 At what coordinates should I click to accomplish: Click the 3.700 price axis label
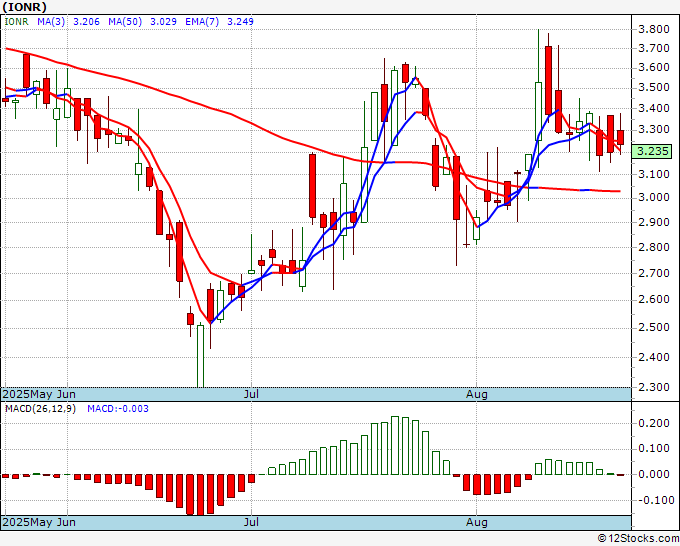pos(654,48)
